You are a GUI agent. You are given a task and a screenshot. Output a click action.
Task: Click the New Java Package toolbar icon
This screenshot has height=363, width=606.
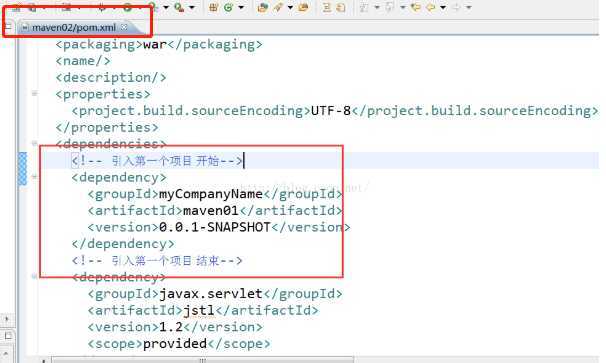(213, 7)
